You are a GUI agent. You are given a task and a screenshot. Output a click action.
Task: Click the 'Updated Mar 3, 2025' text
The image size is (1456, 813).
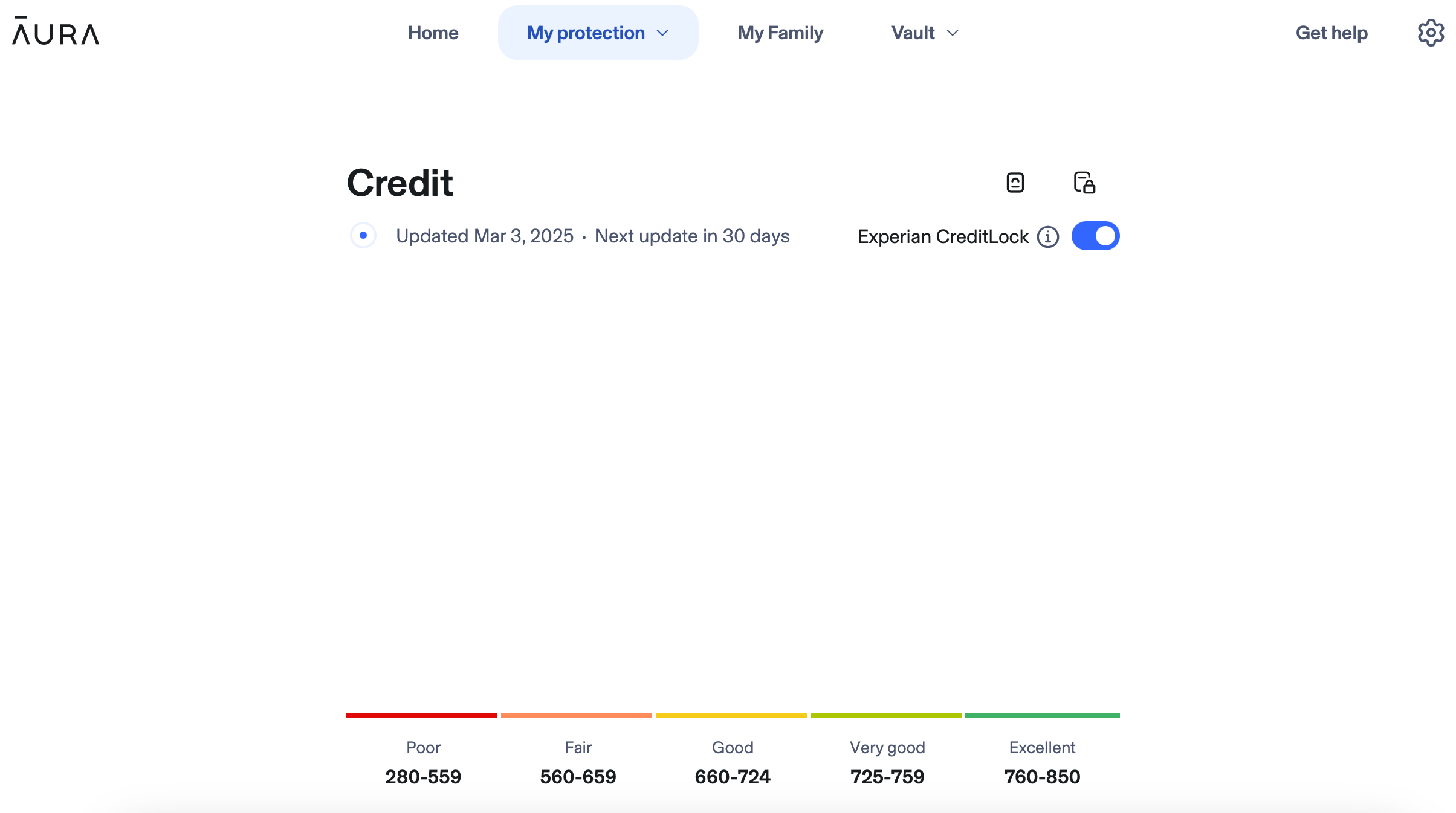pyautogui.click(x=485, y=236)
